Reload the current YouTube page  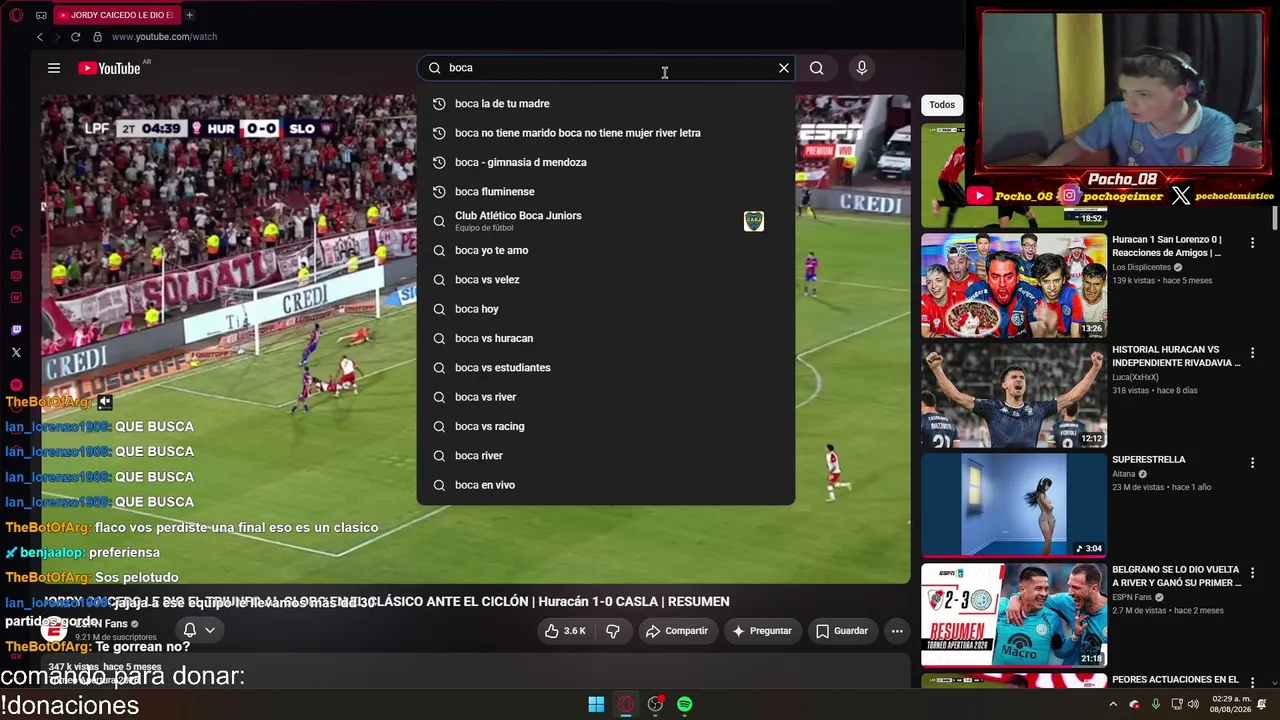[x=75, y=37]
